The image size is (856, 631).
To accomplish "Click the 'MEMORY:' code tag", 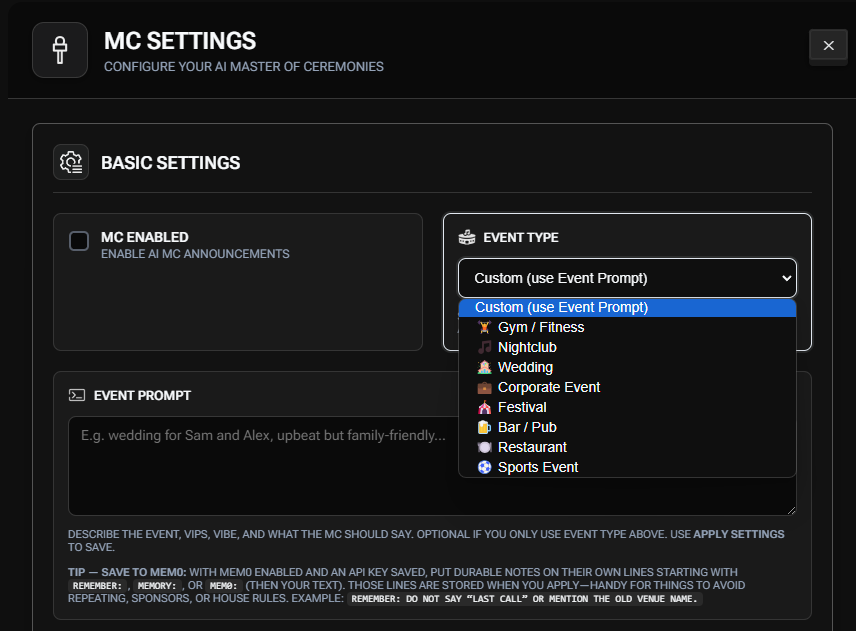I will point(157,586).
